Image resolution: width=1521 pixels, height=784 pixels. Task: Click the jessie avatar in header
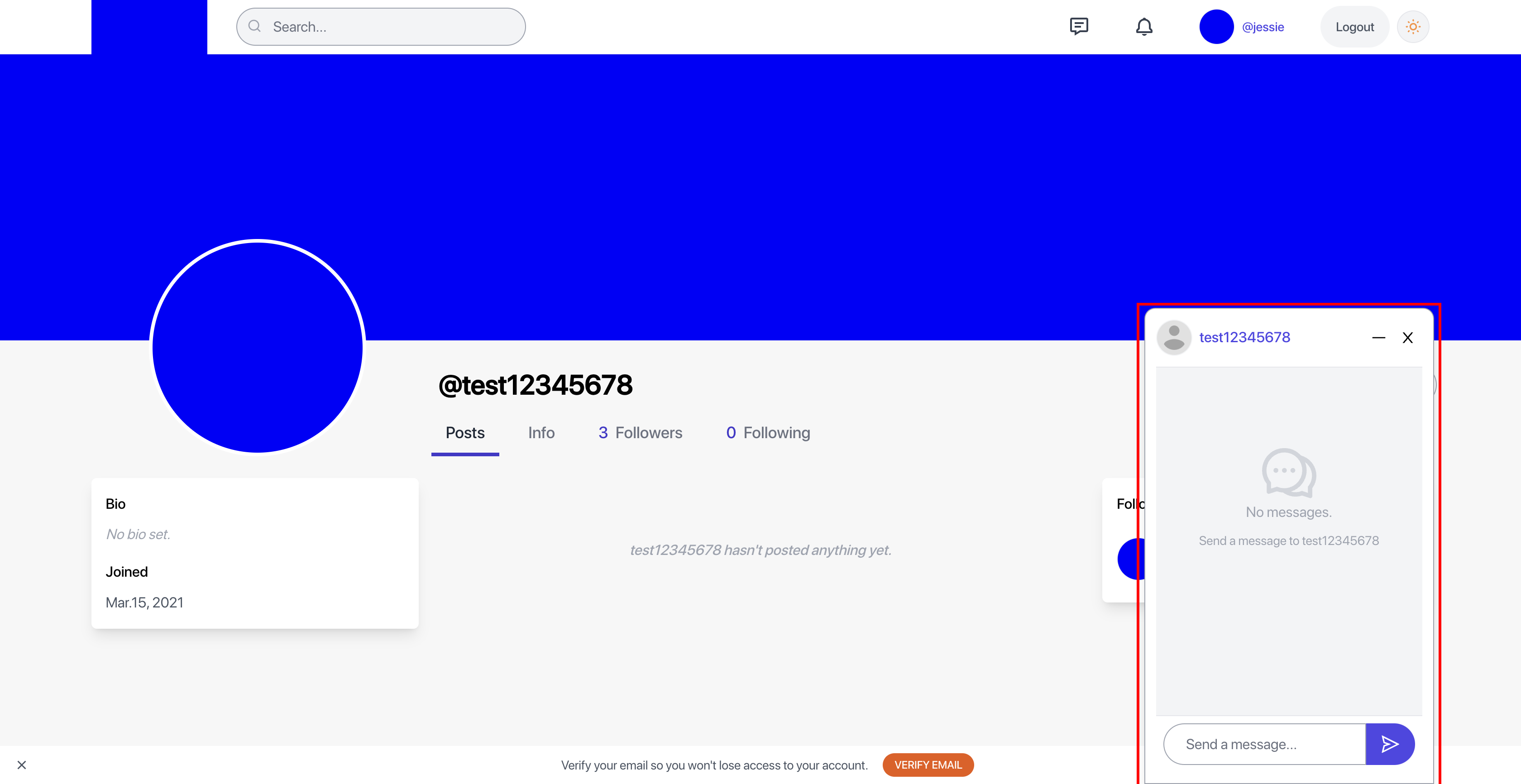(1216, 27)
